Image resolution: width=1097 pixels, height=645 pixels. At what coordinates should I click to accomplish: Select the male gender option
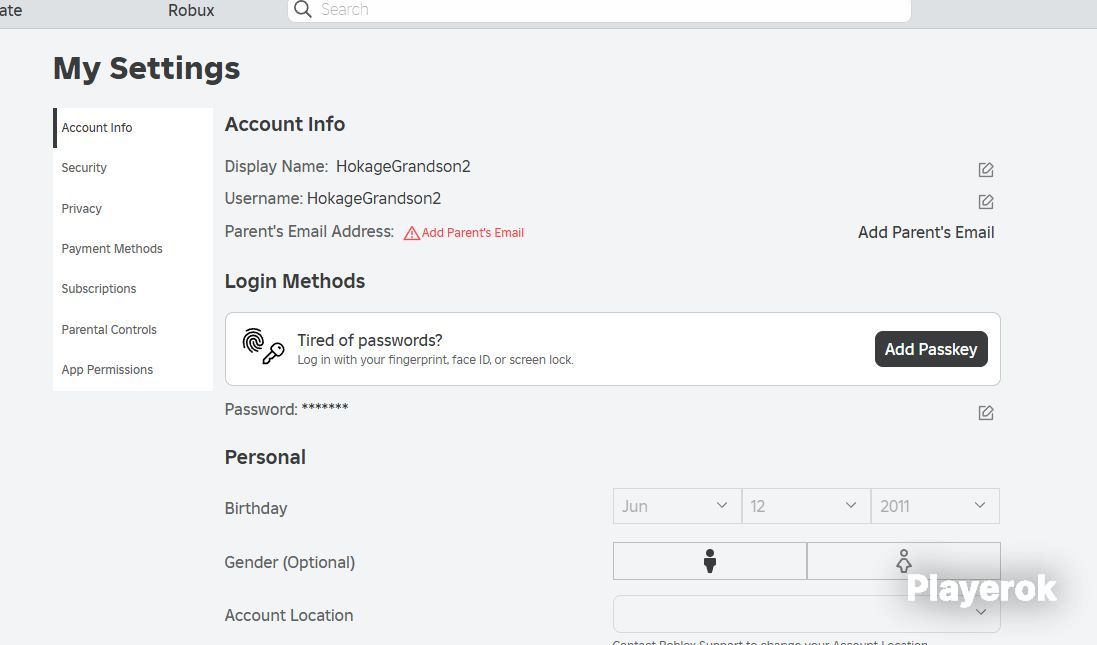[709, 561]
